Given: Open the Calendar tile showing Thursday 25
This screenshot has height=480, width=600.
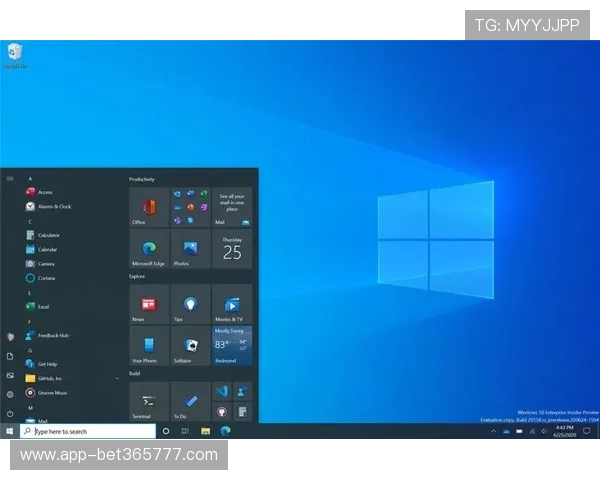Looking at the screenshot, I should (232, 248).
